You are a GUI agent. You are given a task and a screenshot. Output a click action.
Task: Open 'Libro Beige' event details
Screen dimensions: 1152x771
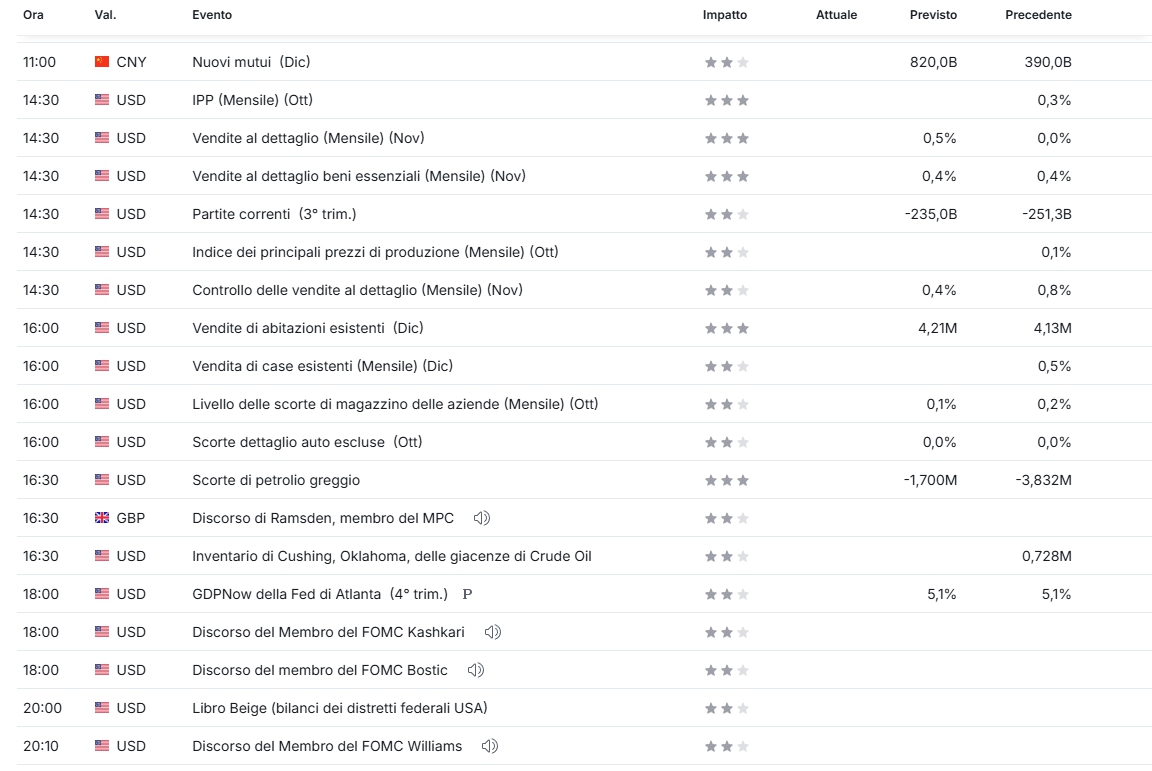[339, 708]
